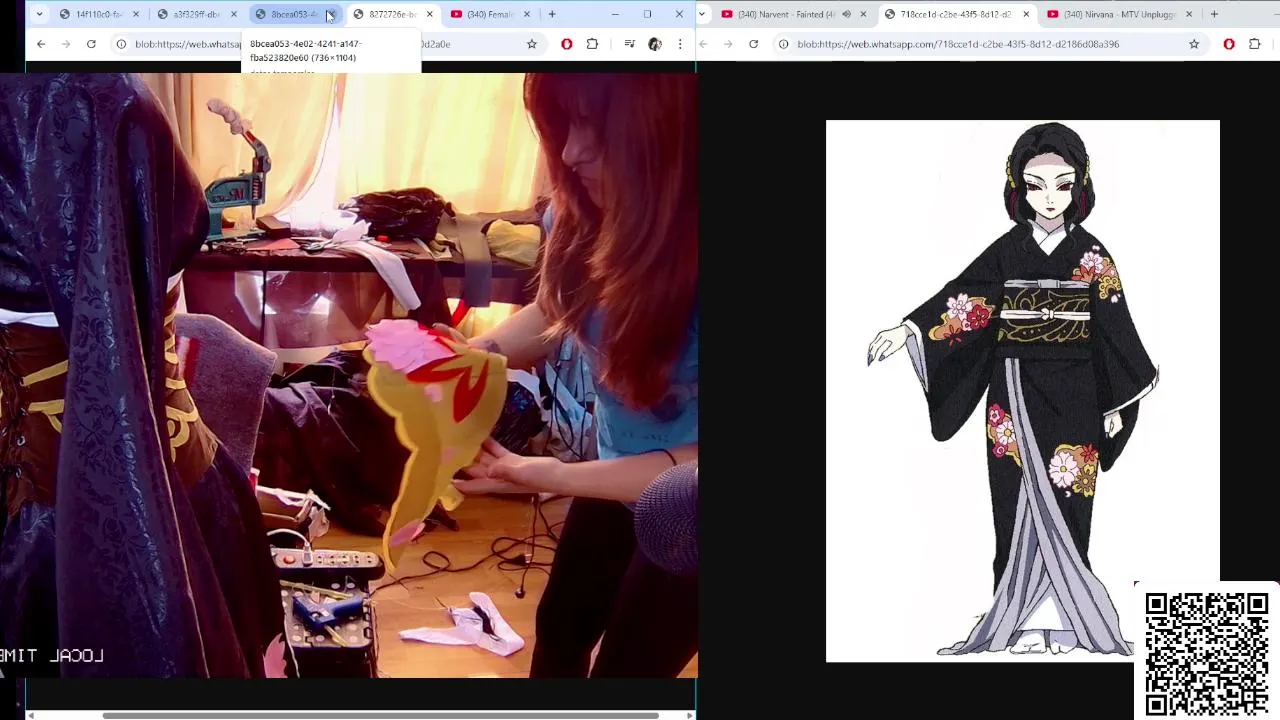Click the left scroll arrow of horizontal scrollbar
This screenshot has height=720, width=1280.
click(x=30, y=715)
